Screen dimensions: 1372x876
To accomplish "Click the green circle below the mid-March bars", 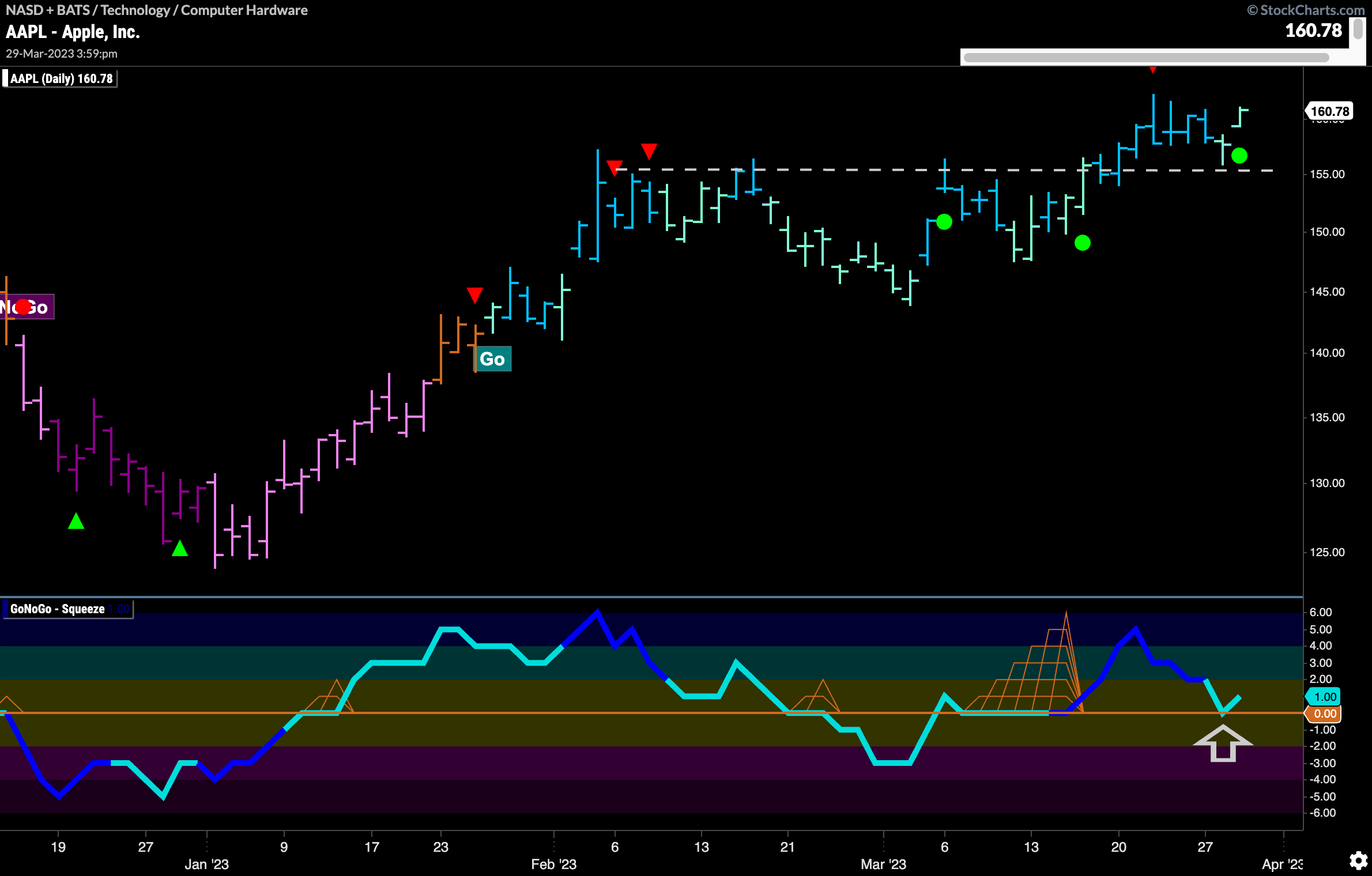I will point(1083,243).
